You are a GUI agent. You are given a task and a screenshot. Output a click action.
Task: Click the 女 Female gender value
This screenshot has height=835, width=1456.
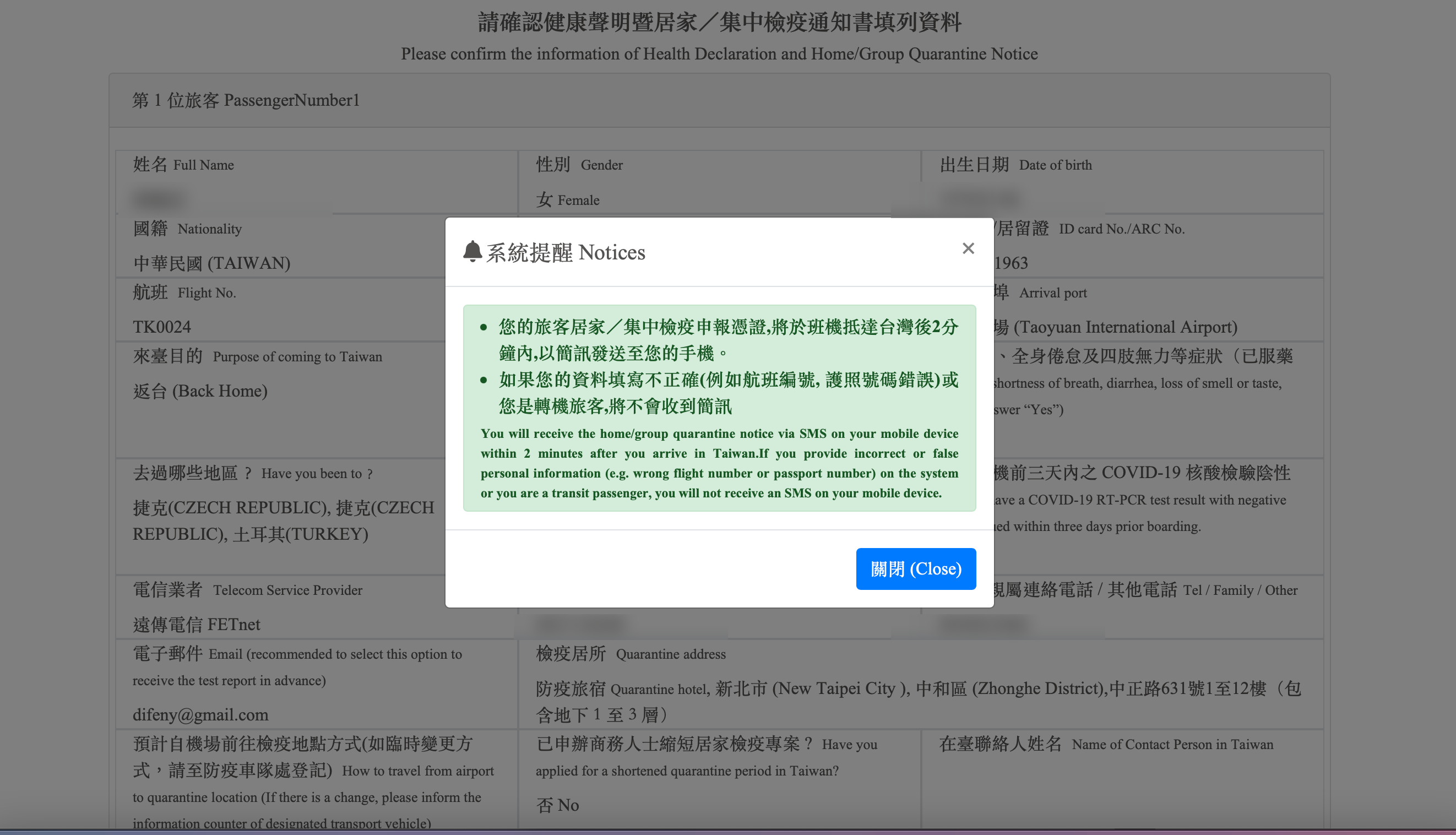click(x=568, y=200)
